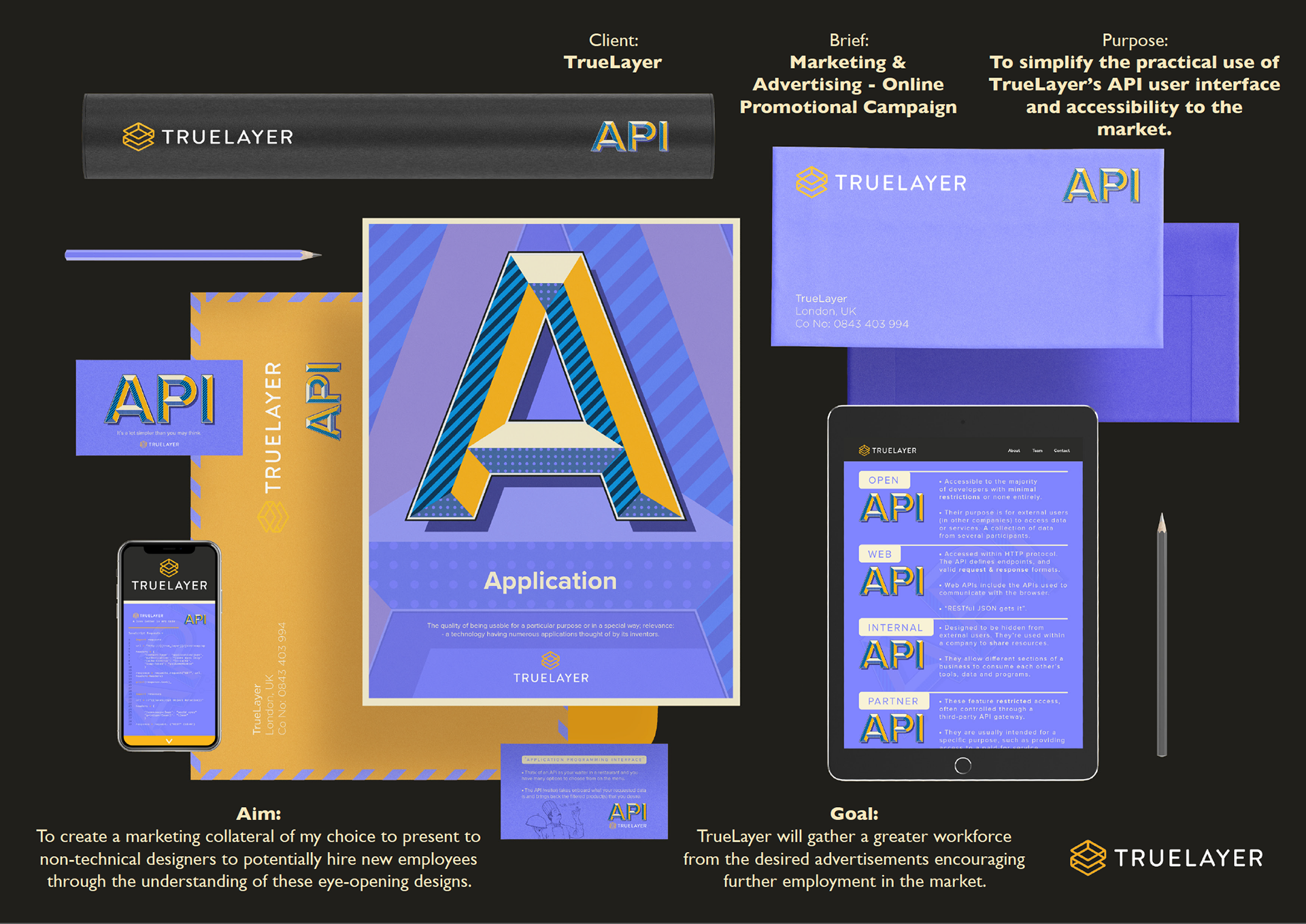Click the TRUELAYER wordmark at bottom right
This screenshot has width=1306, height=924.
[x=1189, y=858]
